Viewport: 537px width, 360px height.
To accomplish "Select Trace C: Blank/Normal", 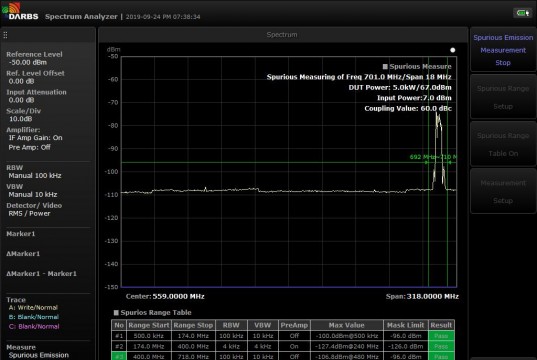I will pyautogui.click(x=34, y=327).
